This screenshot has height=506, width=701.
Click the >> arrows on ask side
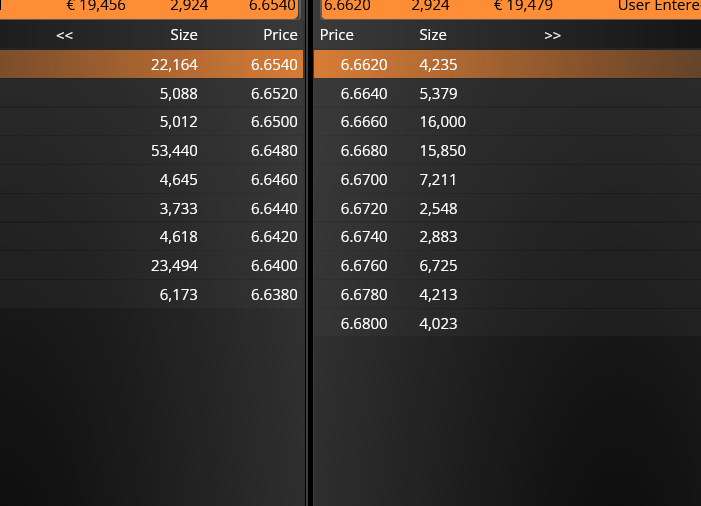[x=552, y=35]
